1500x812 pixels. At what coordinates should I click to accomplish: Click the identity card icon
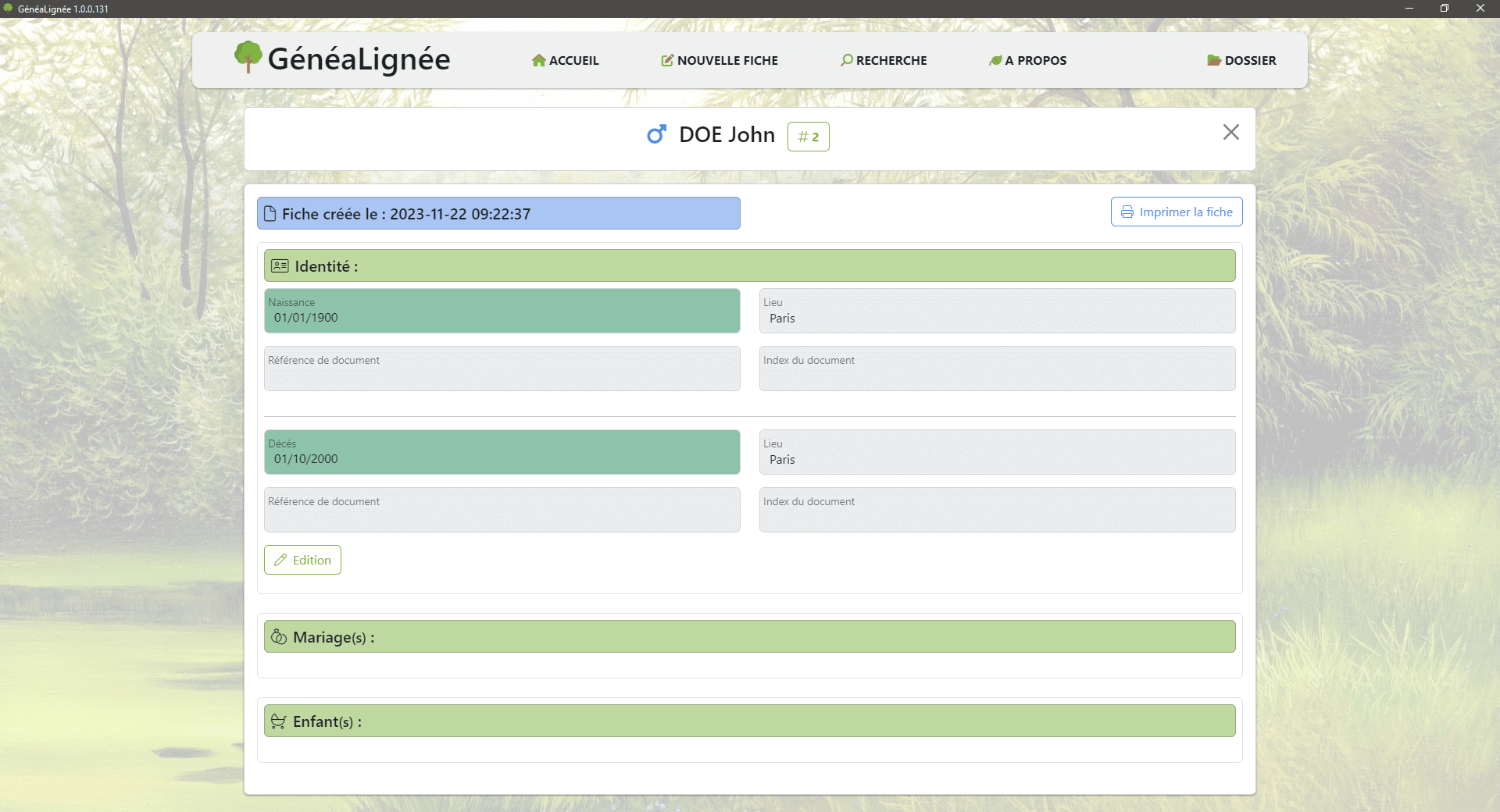point(280,266)
